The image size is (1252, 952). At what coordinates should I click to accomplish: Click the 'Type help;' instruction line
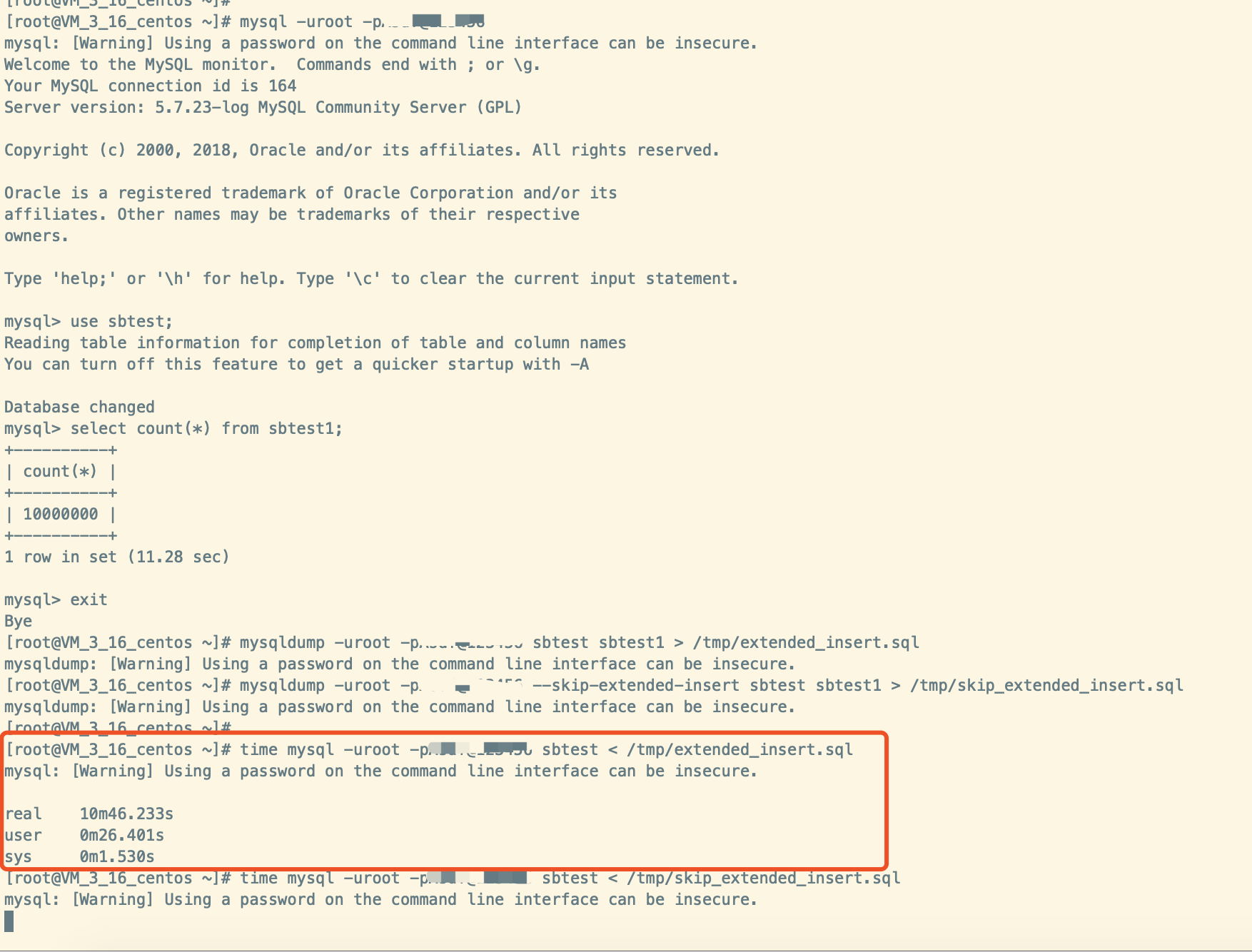click(371, 278)
